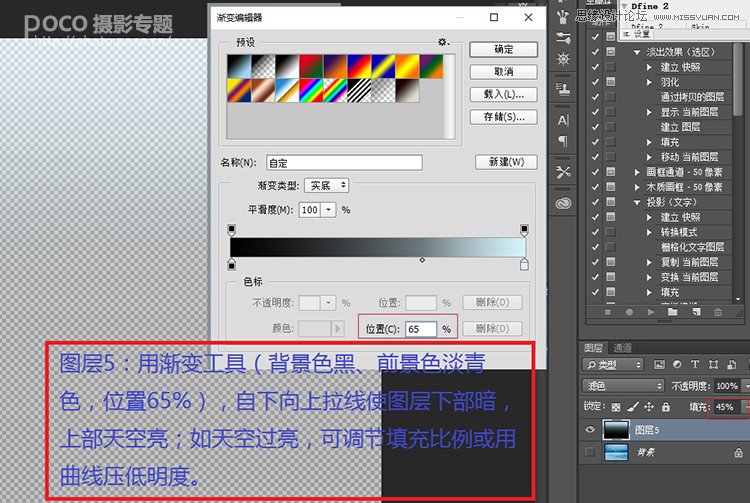Viewport: 750px width, 503px height.
Task: Collapse the 淡出效果（选区） action
Action: [x=637, y=52]
